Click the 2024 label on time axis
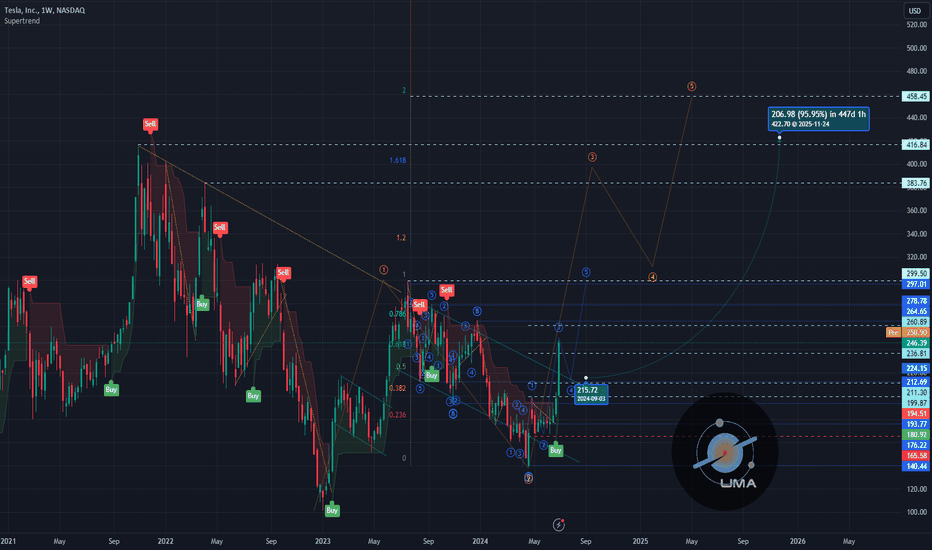 point(480,541)
